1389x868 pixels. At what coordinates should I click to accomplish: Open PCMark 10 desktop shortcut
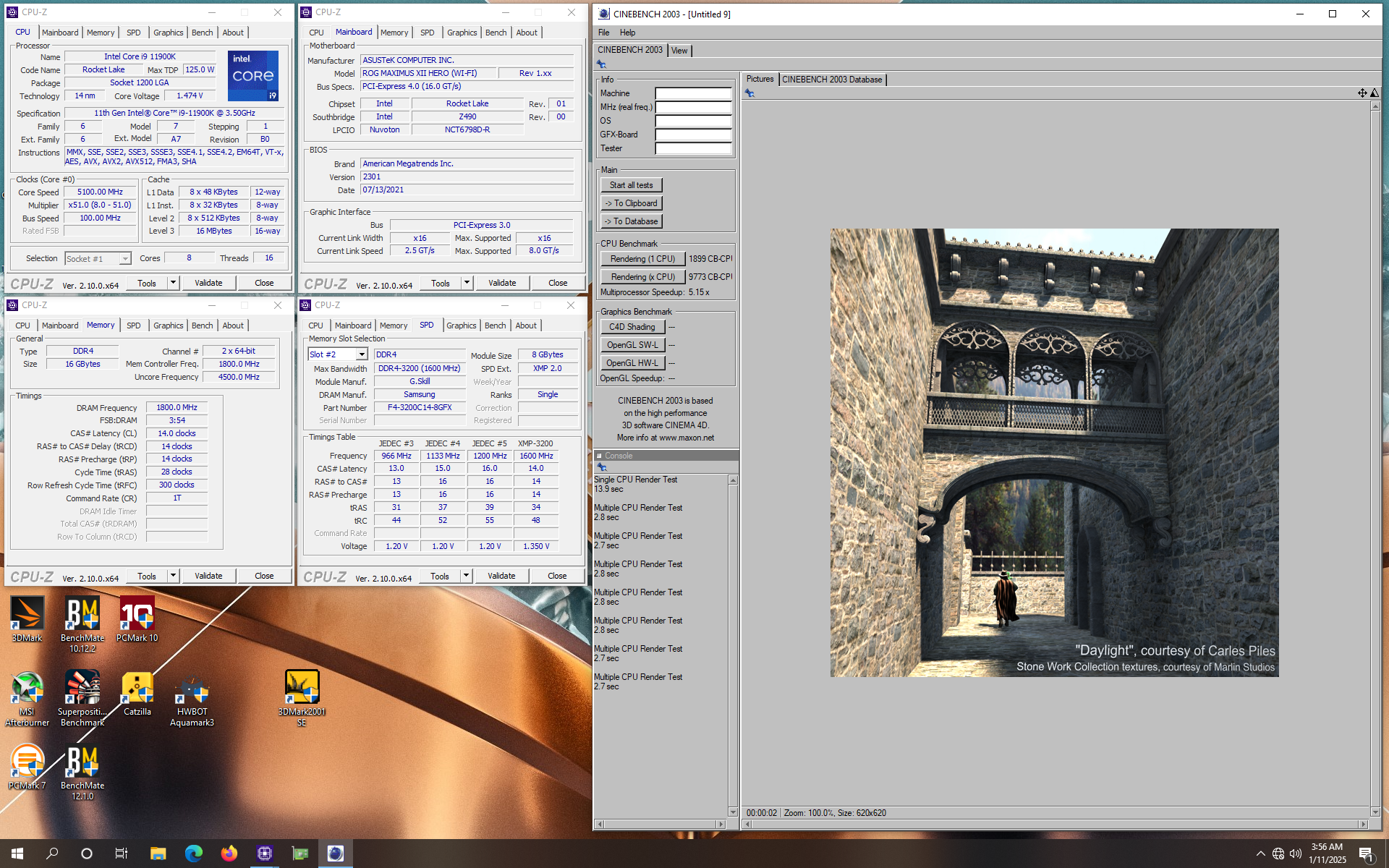(137, 619)
